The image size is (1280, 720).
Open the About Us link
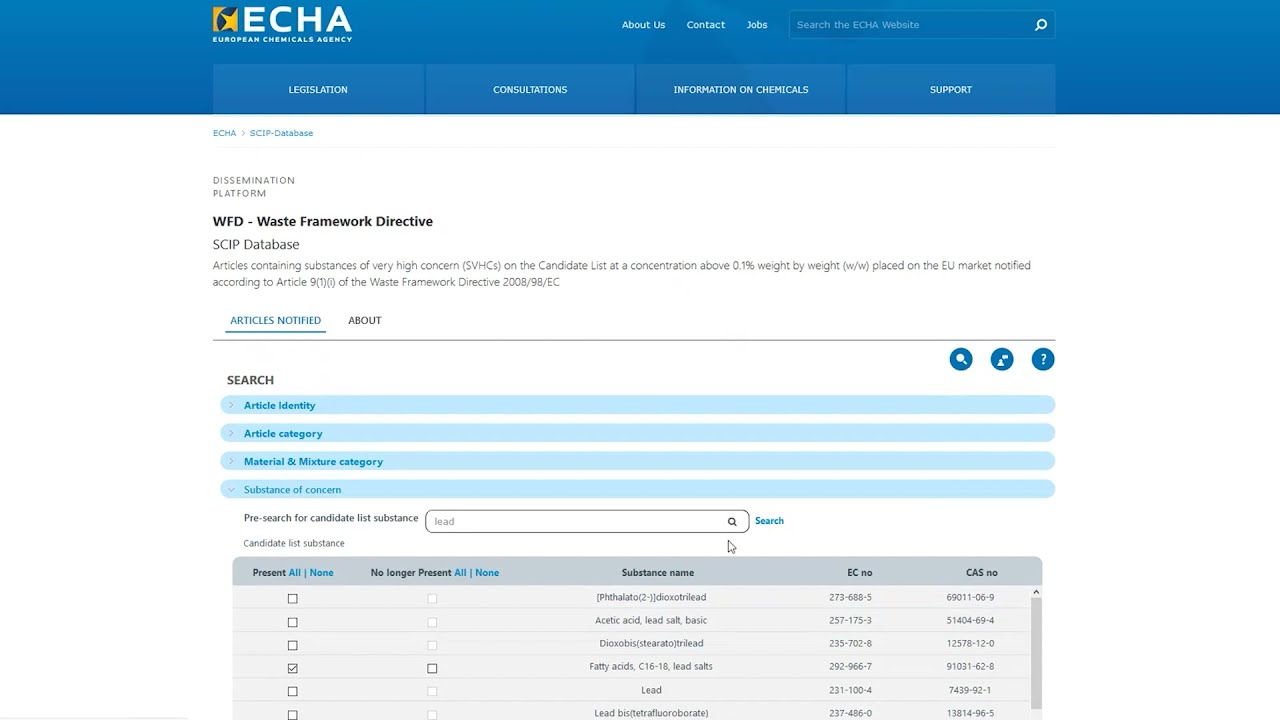pos(643,25)
